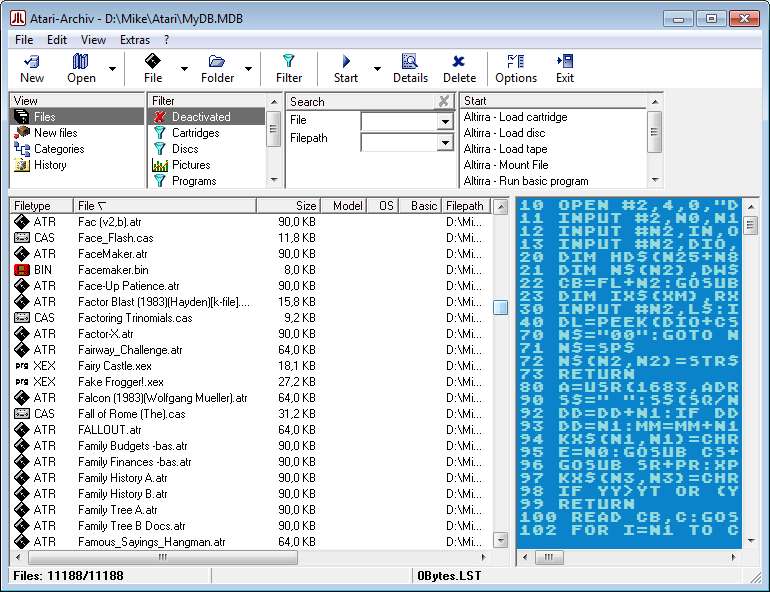This screenshot has height=592, width=770.
Task: Click the cartridge icon of Facemaker.bin
Action: [x=22, y=269]
